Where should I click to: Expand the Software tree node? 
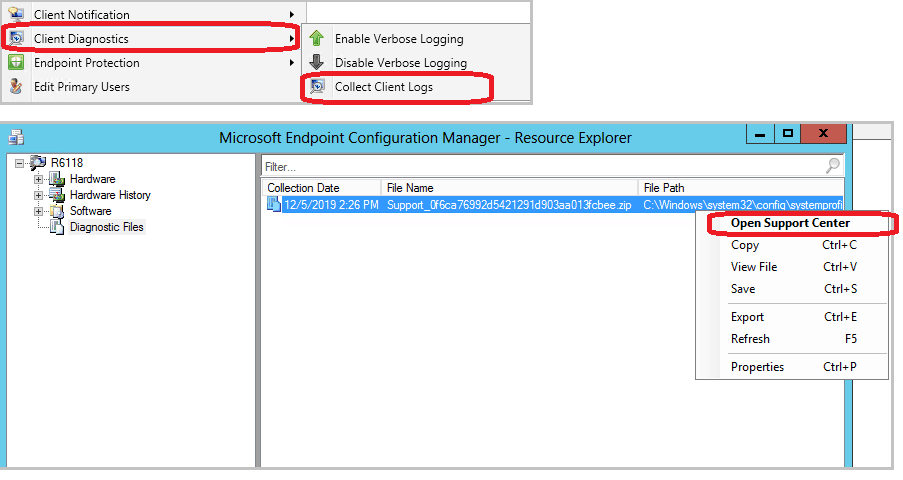click(x=38, y=211)
